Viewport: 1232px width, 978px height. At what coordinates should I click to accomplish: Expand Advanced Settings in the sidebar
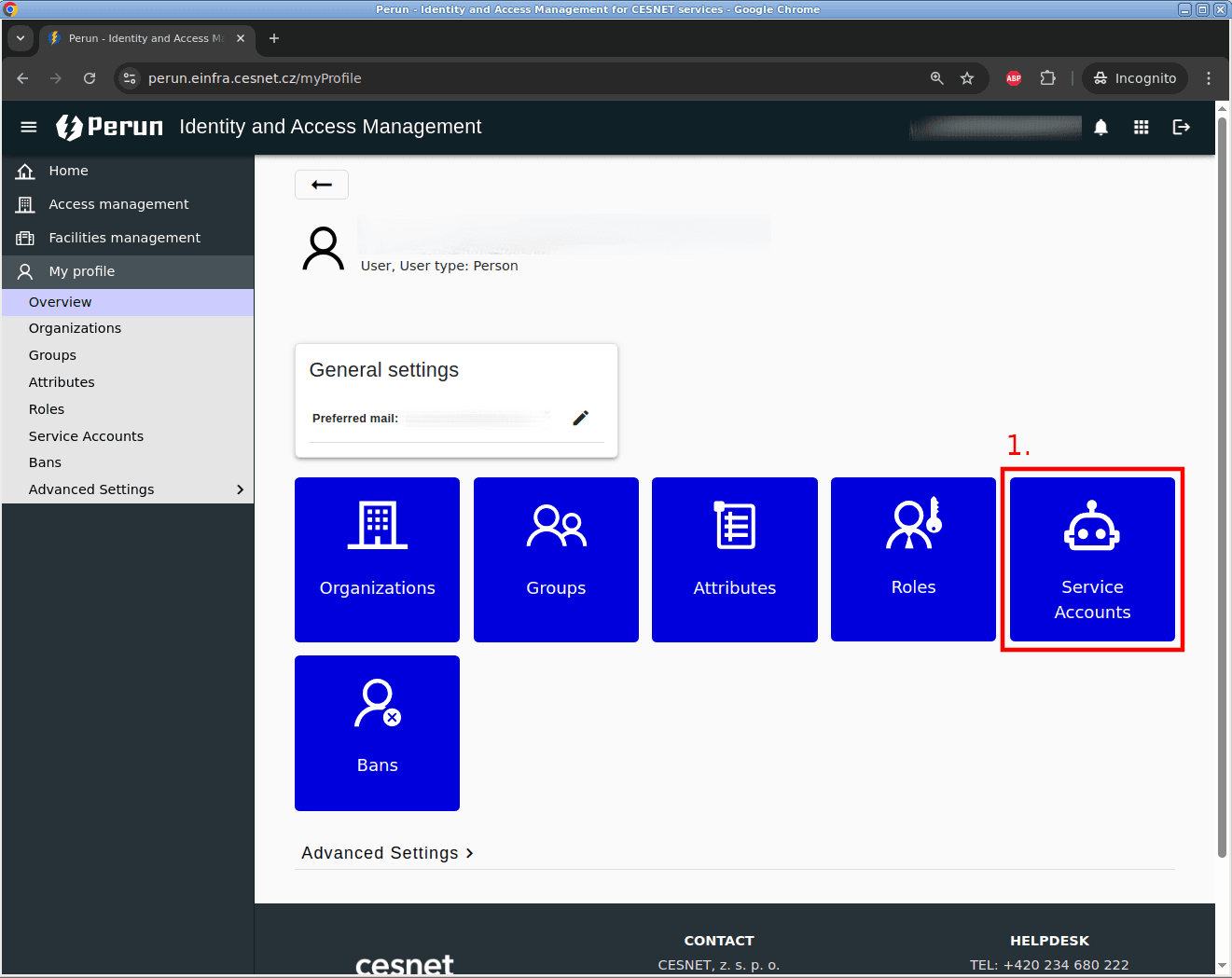128,489
